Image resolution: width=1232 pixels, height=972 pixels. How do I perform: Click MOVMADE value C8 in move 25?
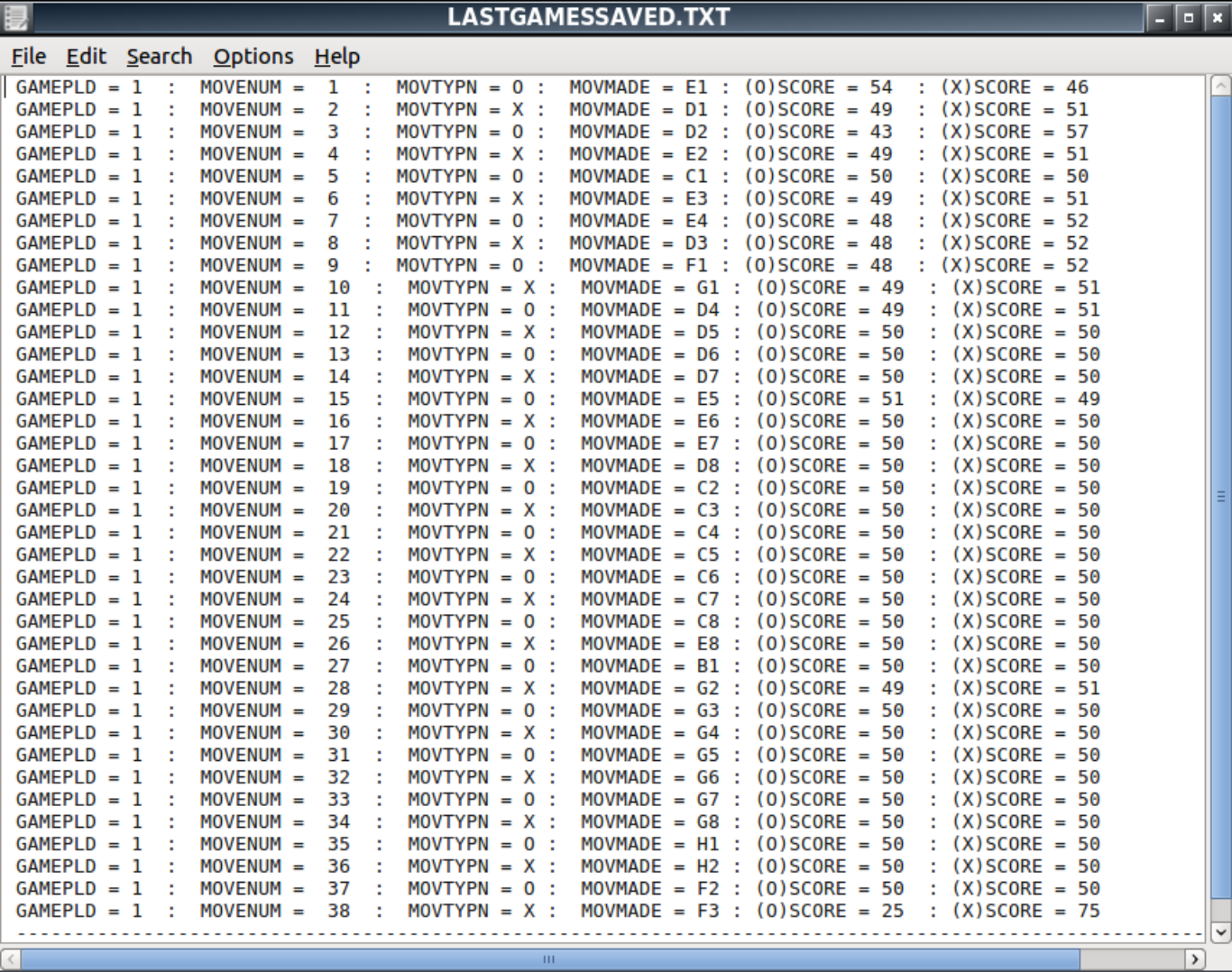pyautogui.click(x=708, y=621)
